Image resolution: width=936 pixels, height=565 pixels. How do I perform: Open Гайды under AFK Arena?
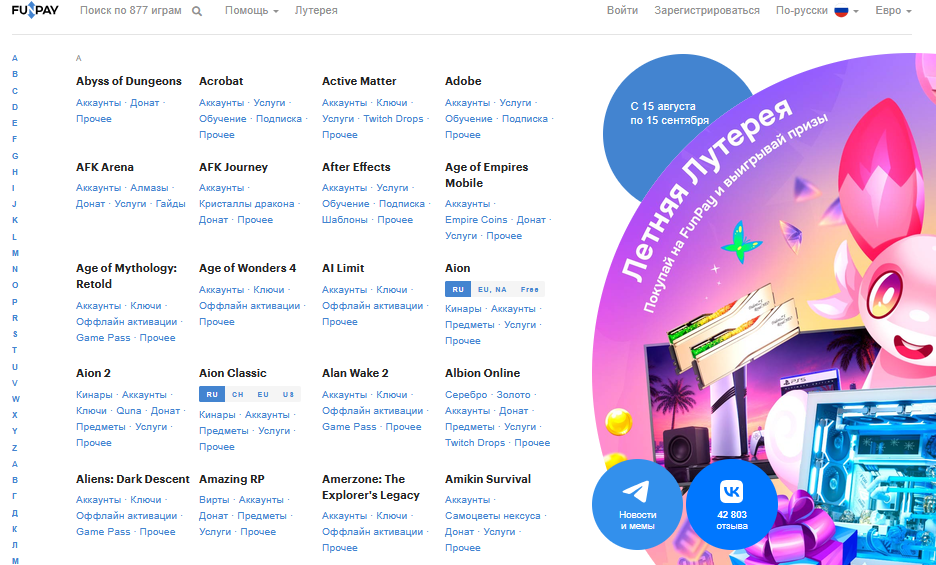pyautogui.click(x=171, y=204)
